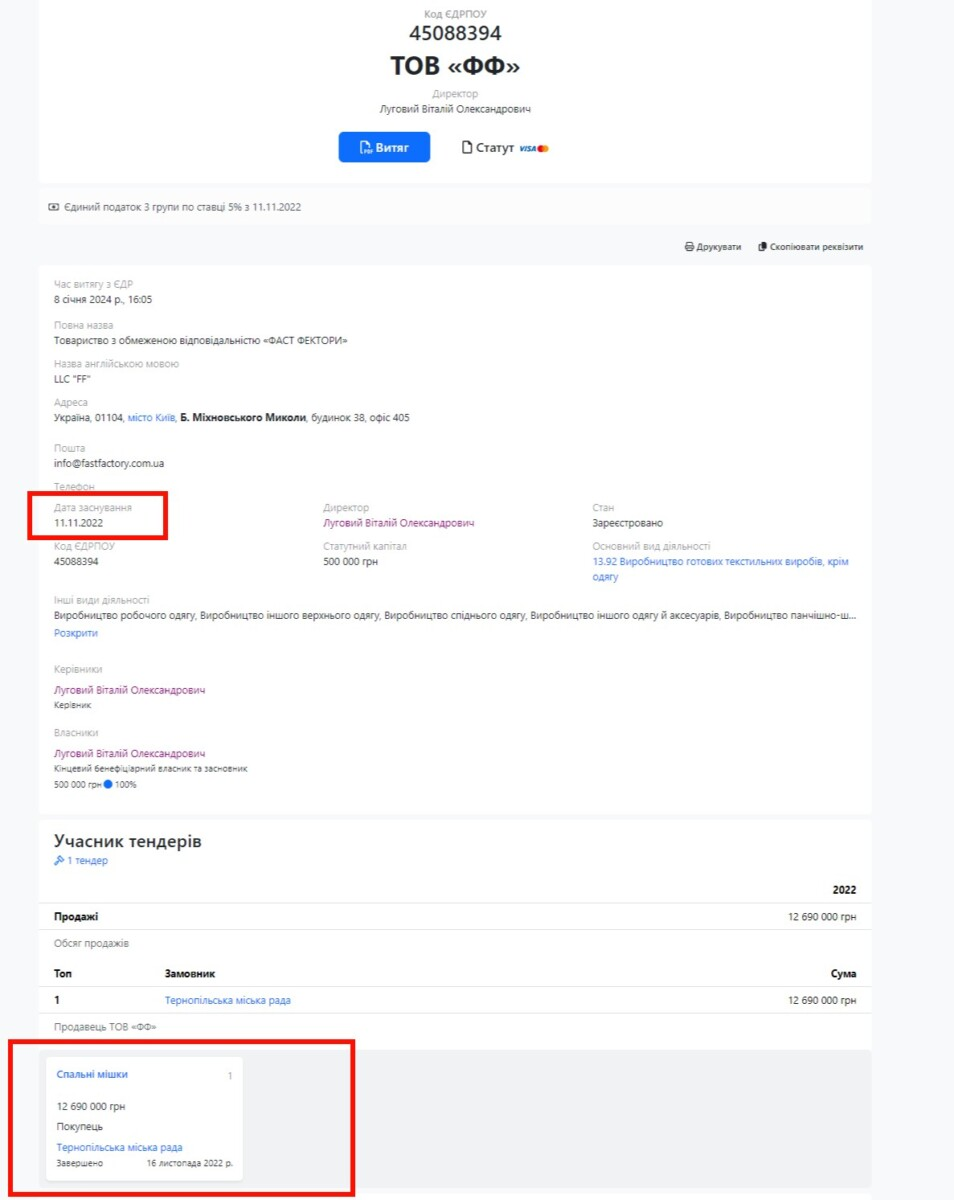
Task: Click the Visa Mastercard payment icon
Action: 534,148
